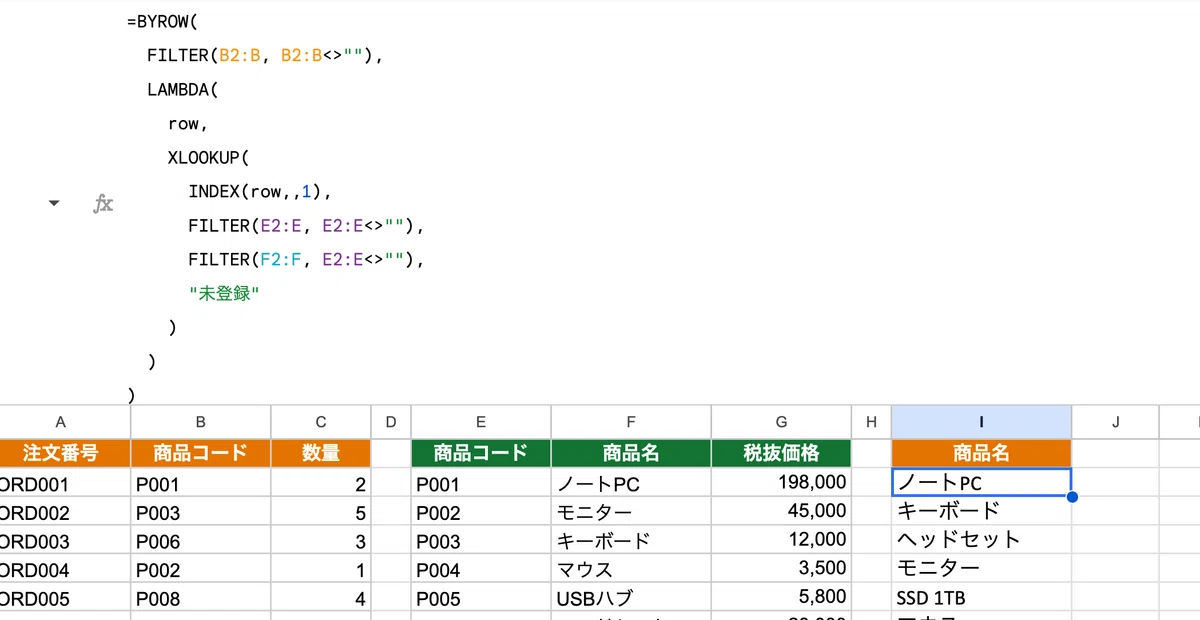The width and height of the screenshot is (1200, 620).
Task: Select the SSD 1TB result cell
Action: tap(981, 599)
